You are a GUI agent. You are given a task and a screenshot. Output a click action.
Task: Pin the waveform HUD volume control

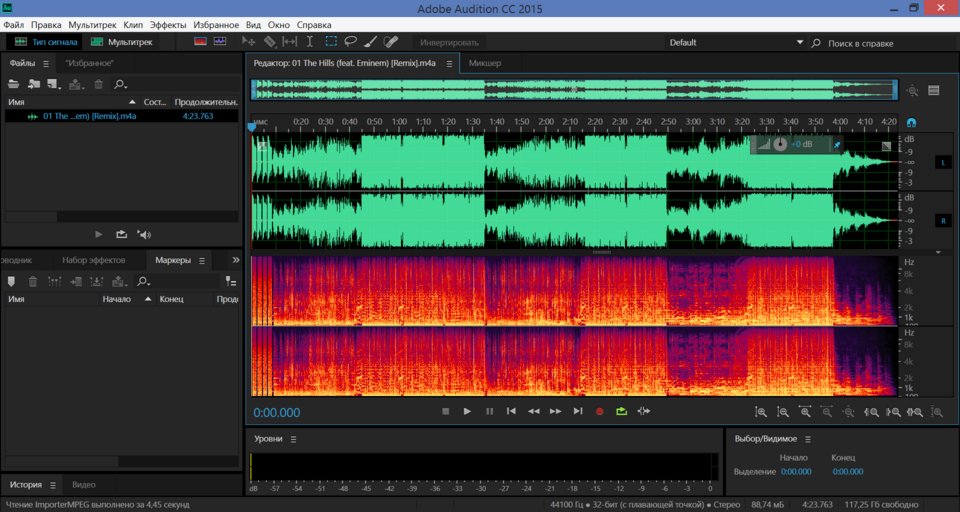[x=837, y=145]
